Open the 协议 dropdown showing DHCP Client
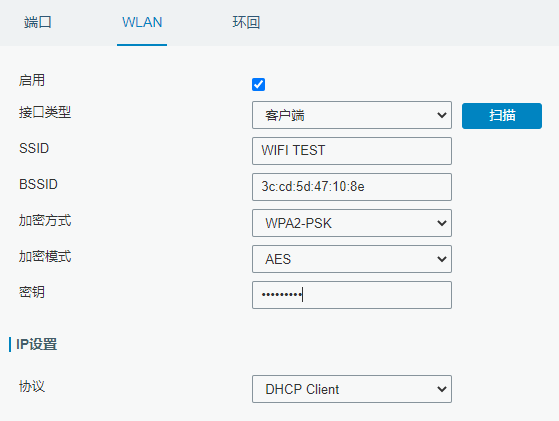Viewport: 559px width, 421px height. click(x=352, y=389)
